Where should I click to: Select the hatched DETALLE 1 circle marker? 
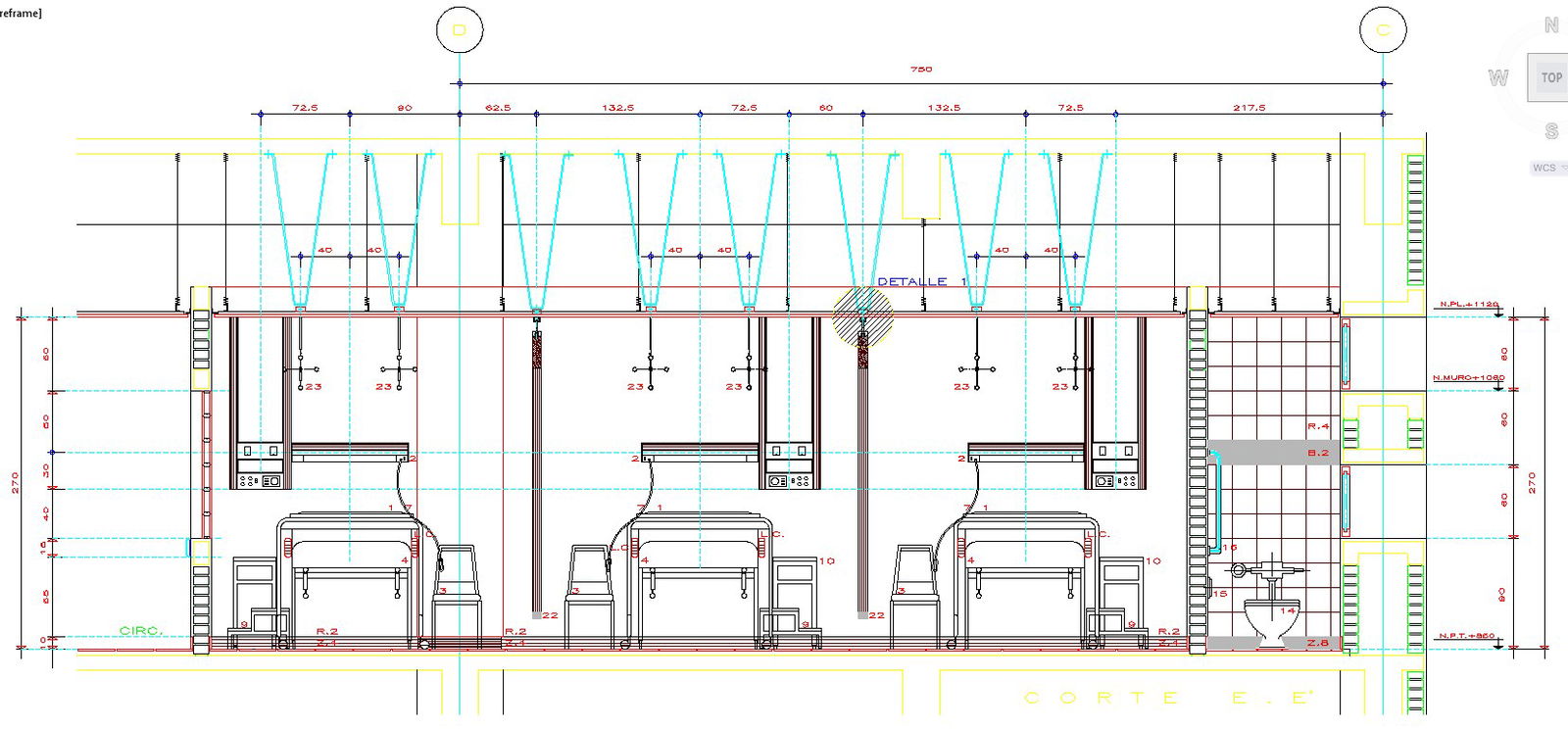pyautogui.click(x=862, y=316)
